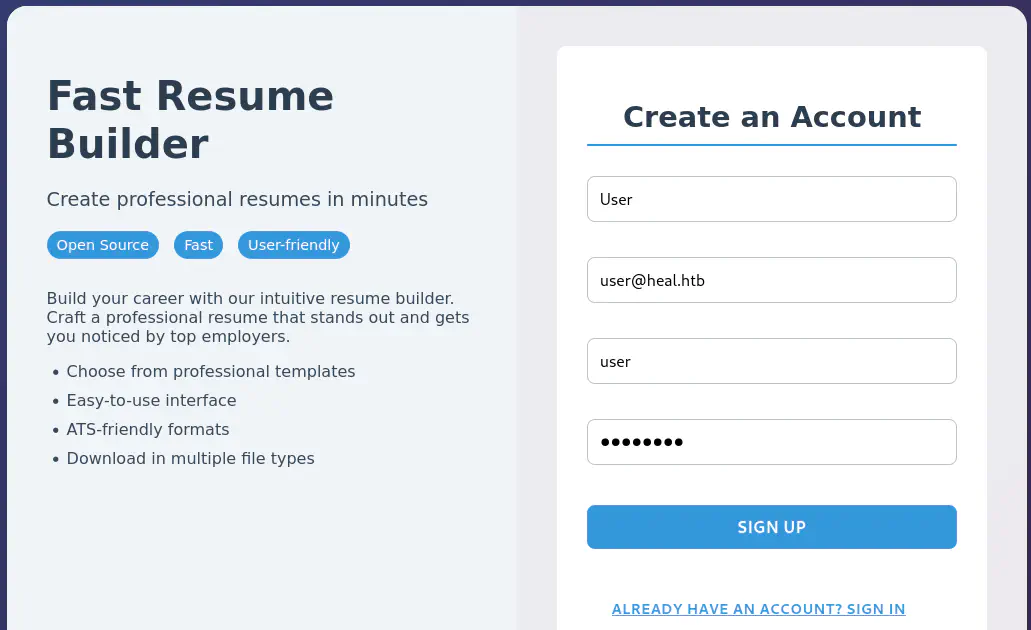The image size is (1031, 630).
Task: Click the SIGN UP button
Action: point(771,527)
